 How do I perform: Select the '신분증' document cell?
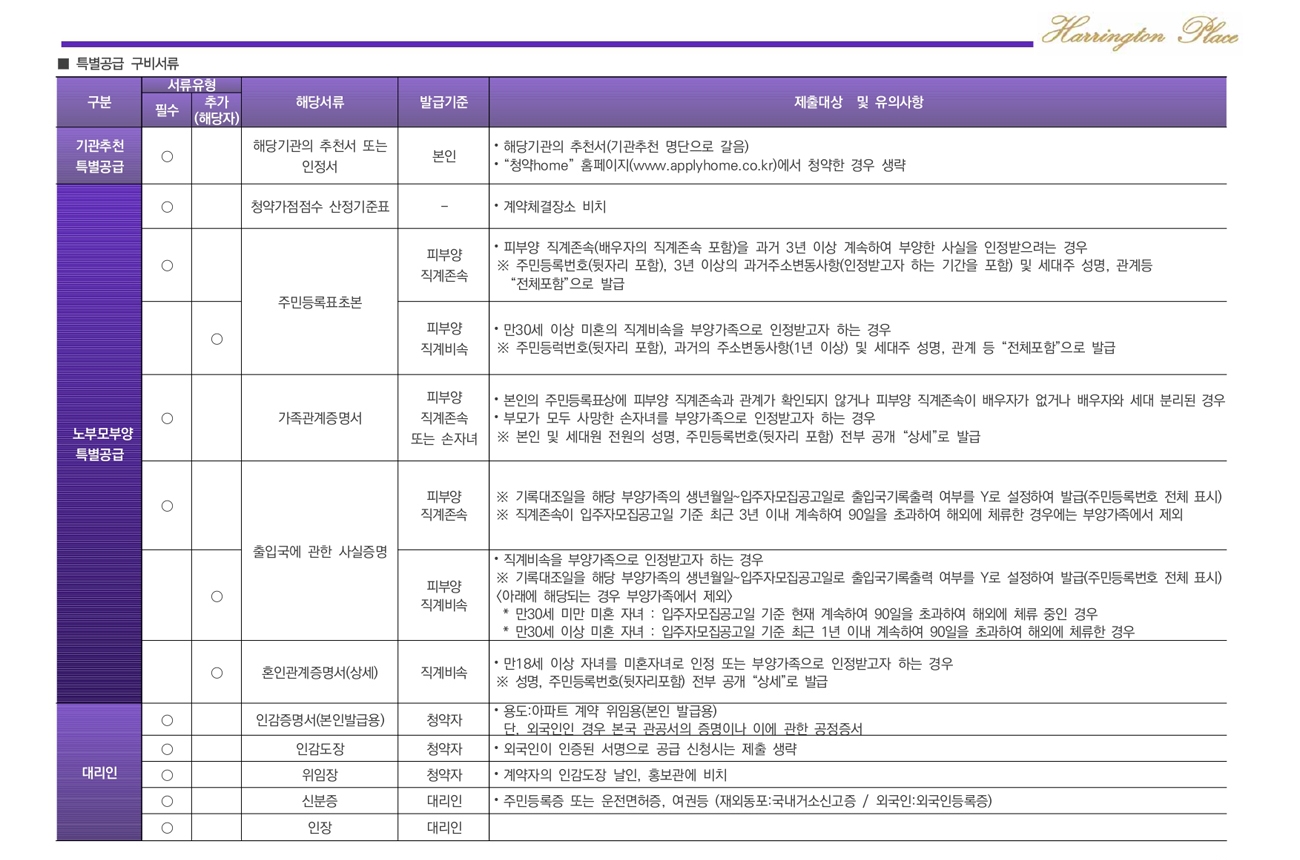tap(320, 801)
